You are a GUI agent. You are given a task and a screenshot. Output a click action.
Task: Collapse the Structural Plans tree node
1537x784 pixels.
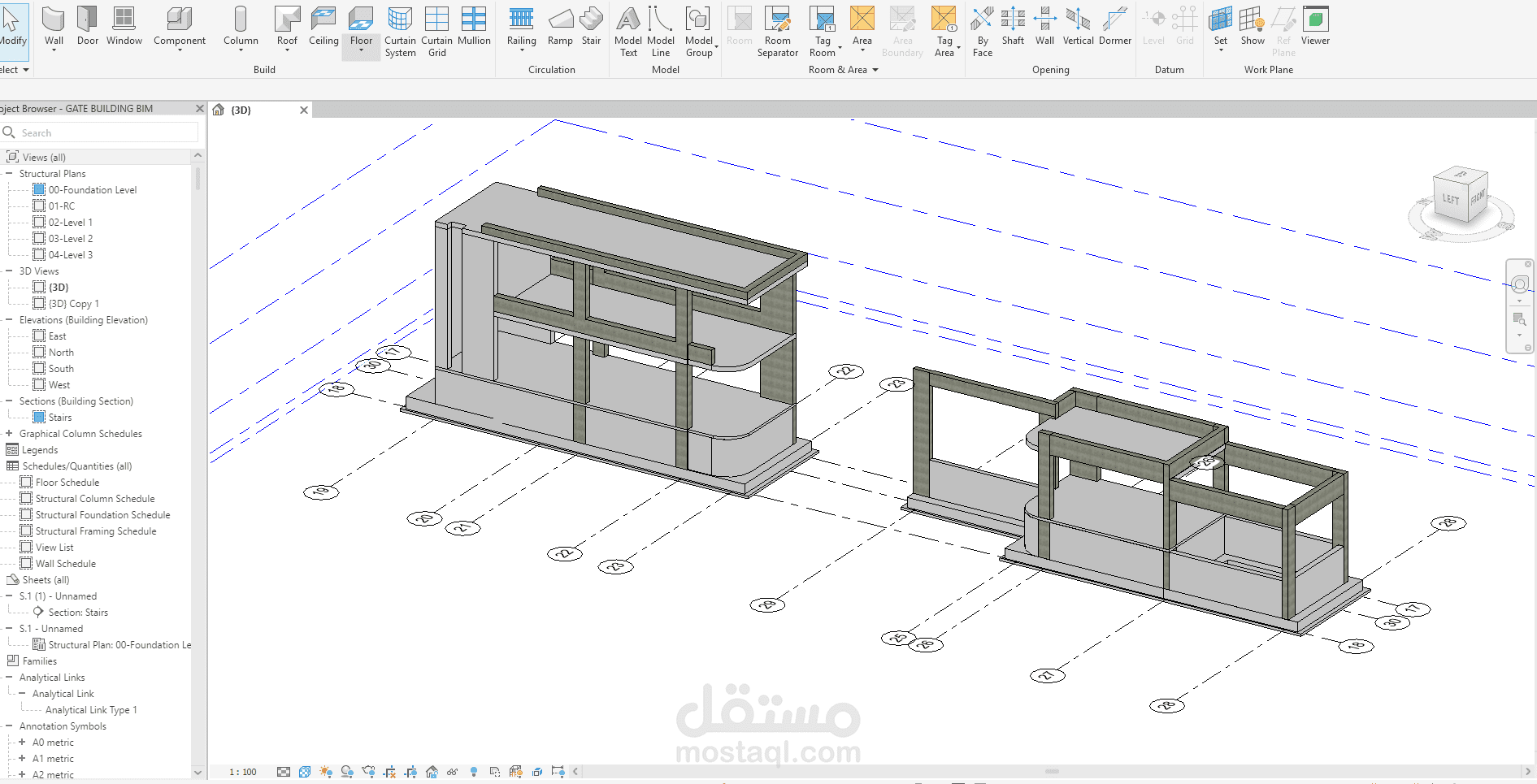9,174
